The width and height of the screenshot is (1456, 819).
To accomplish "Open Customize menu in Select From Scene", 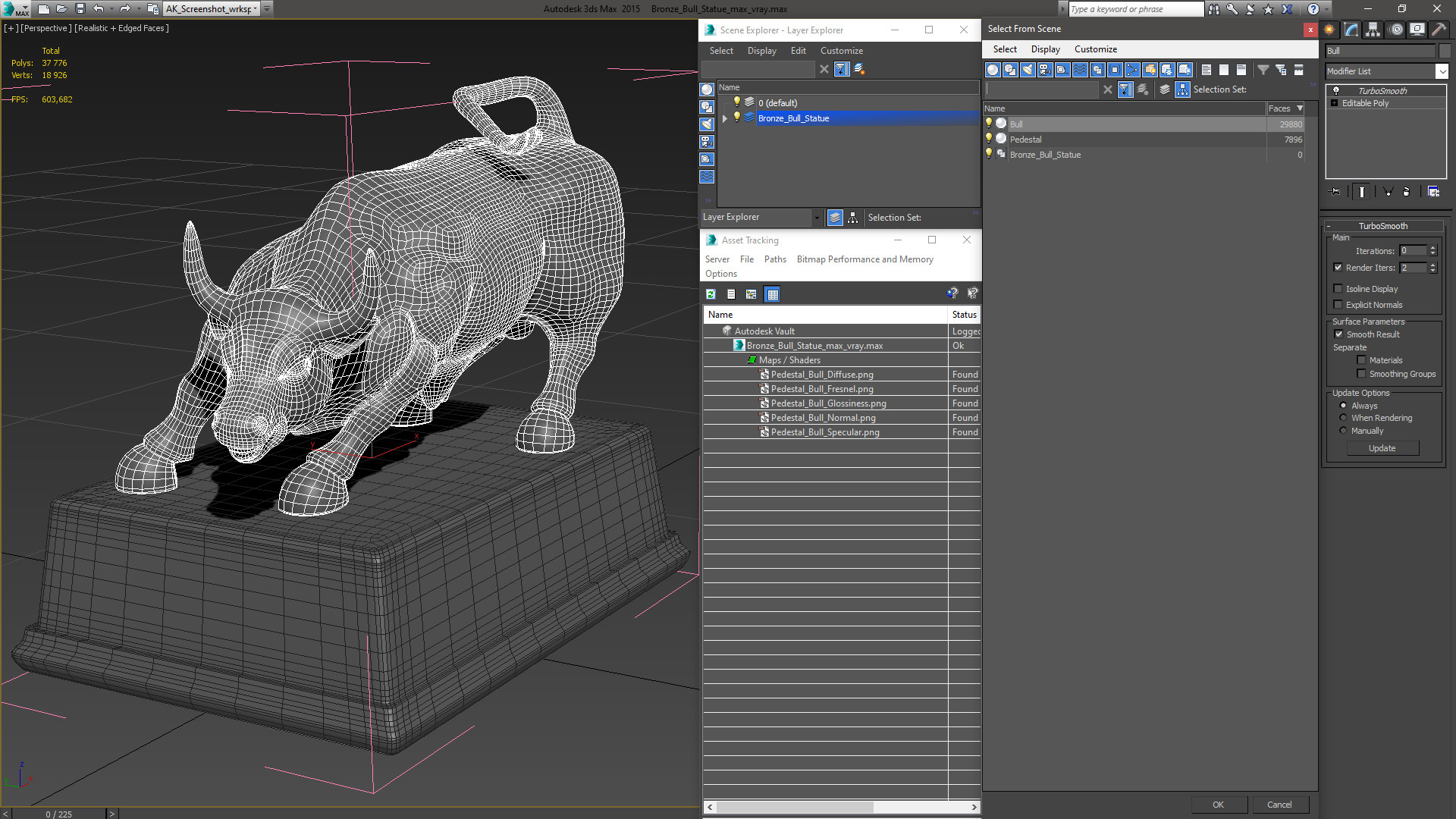I will [1095, 49].
